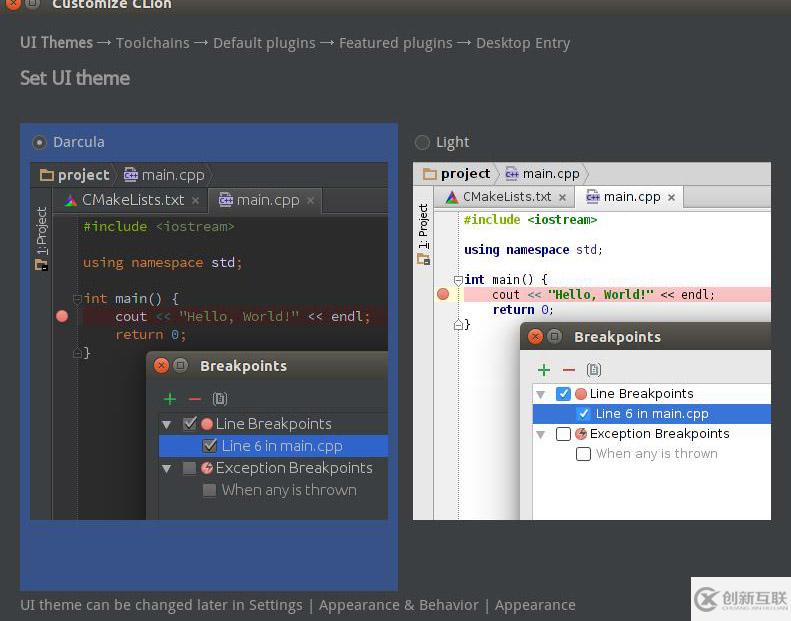The image size is (791, 621).
Task: Click red breakpoint dot in Light gutter
Action: (x=443, y=294)
